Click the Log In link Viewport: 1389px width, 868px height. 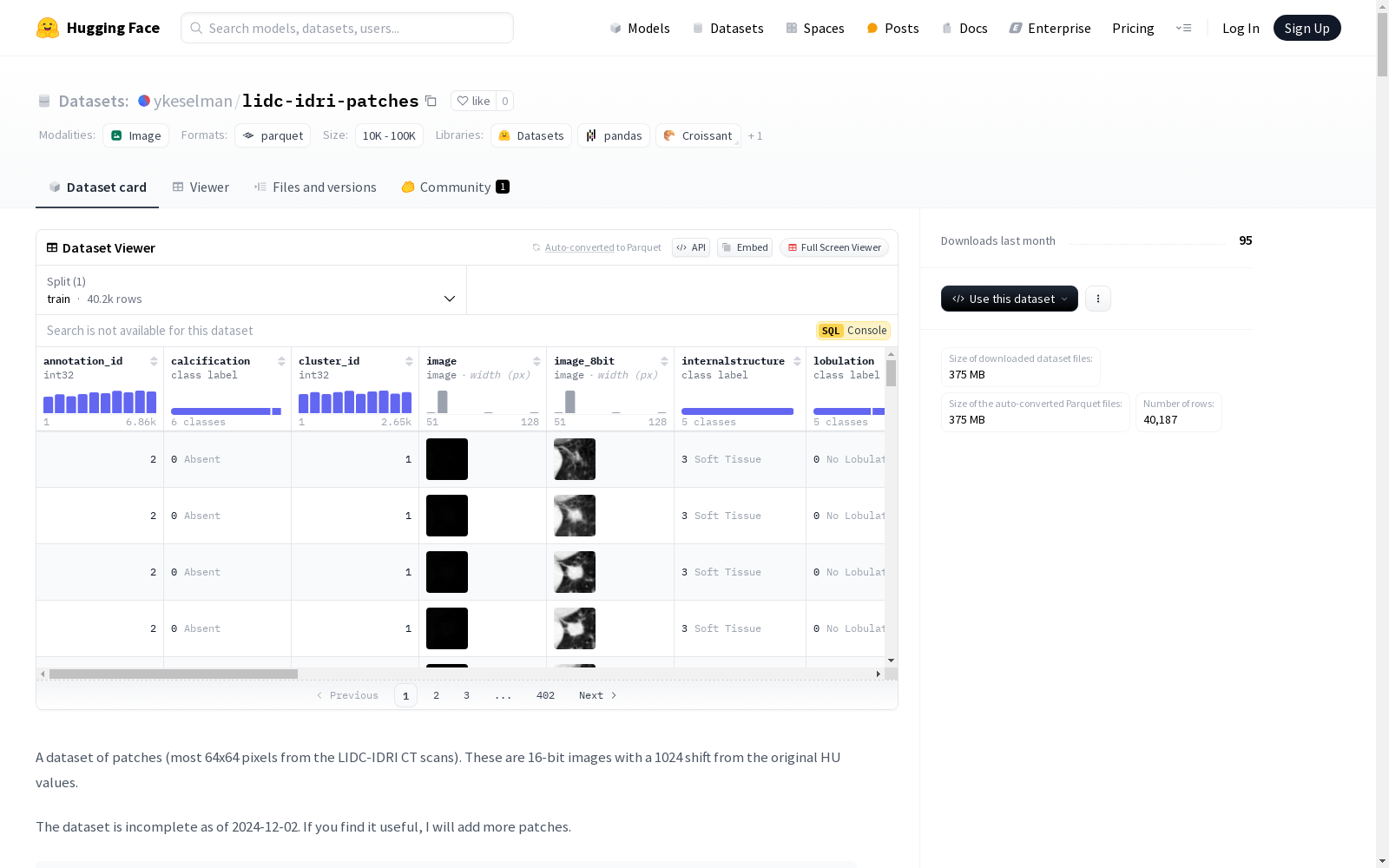pos(1241,28)
